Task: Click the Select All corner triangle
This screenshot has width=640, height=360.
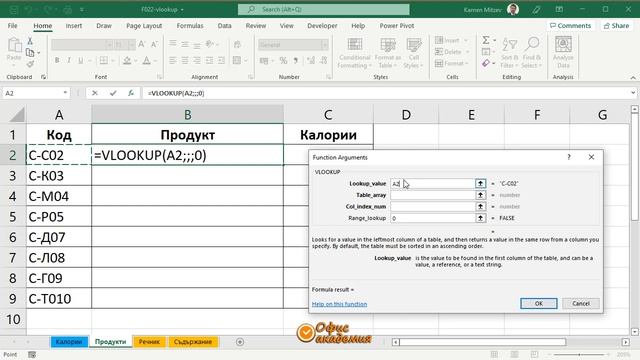Action: point(17,115)
